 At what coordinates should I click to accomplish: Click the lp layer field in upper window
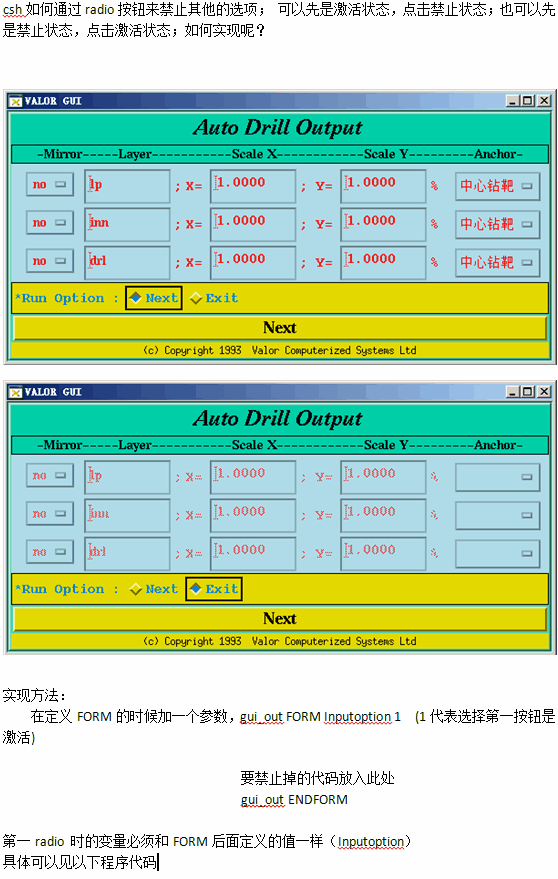click(x=127, y=186)
